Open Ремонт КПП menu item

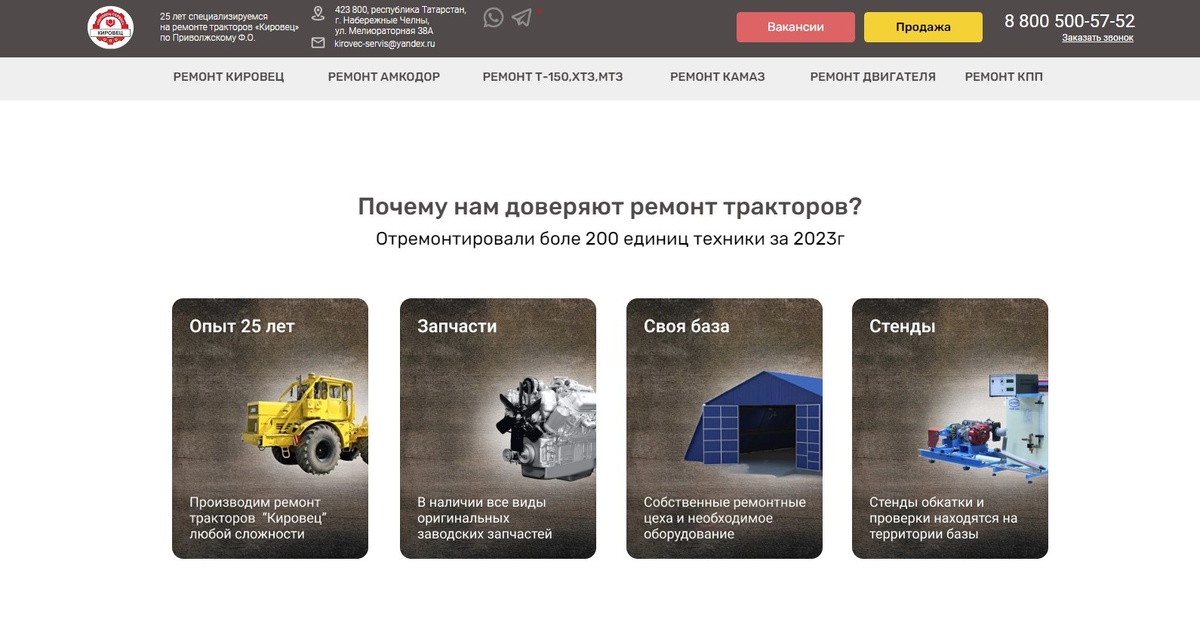click(x=1004, y=77)
